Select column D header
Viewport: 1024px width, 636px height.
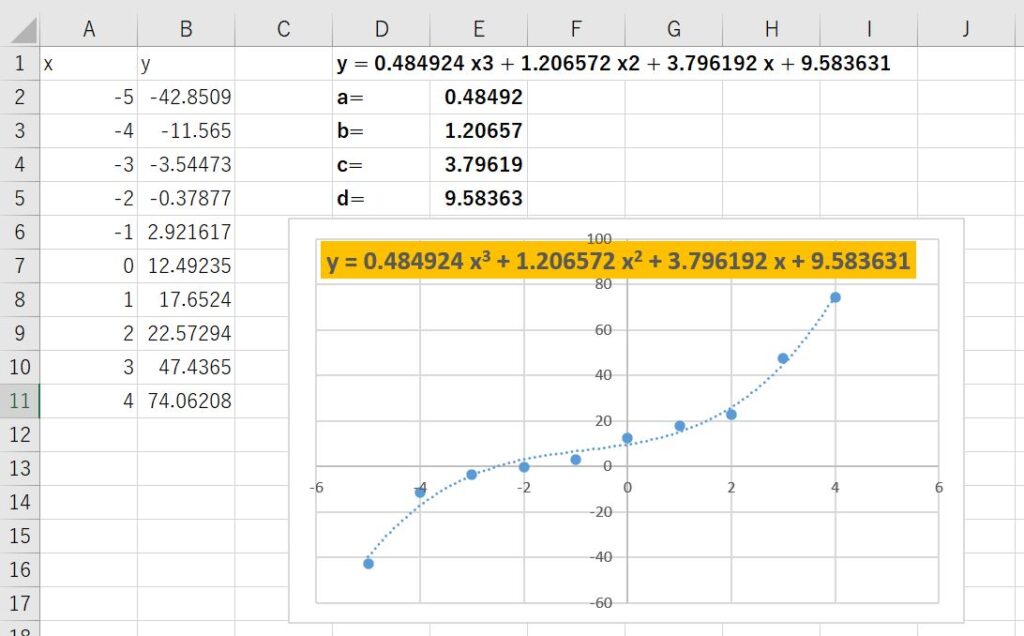[381, 29]
